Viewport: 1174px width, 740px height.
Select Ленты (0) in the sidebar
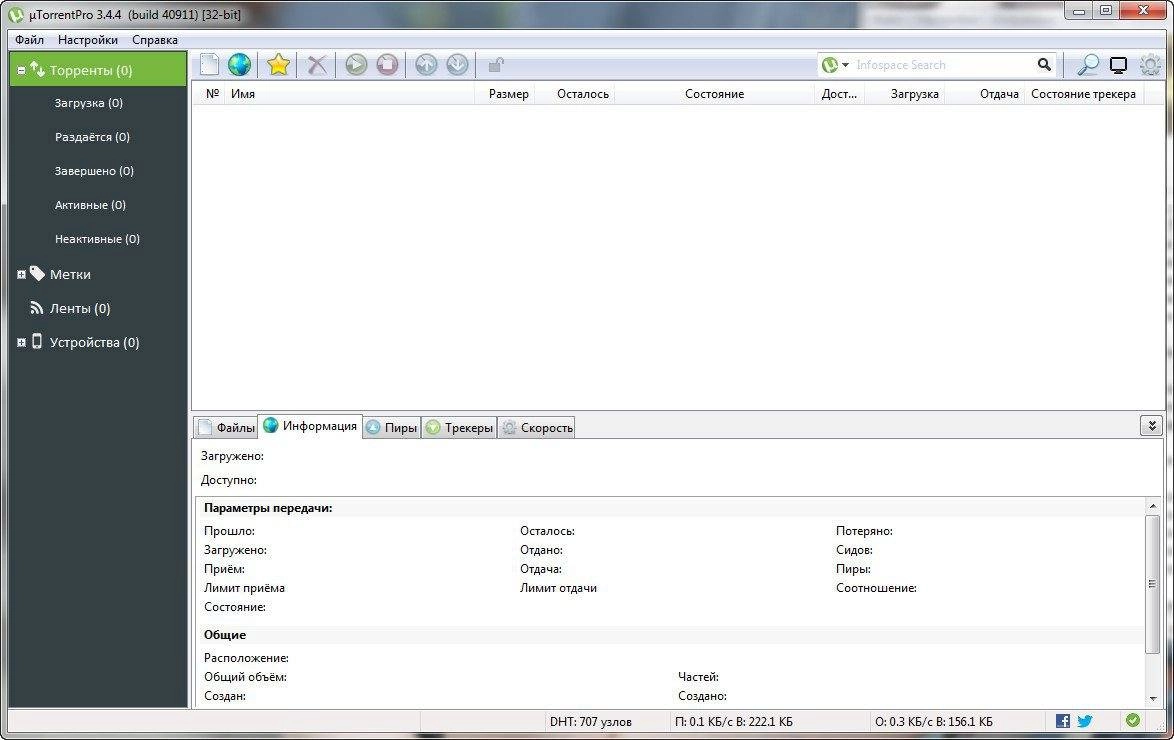(x=80, y=308)
